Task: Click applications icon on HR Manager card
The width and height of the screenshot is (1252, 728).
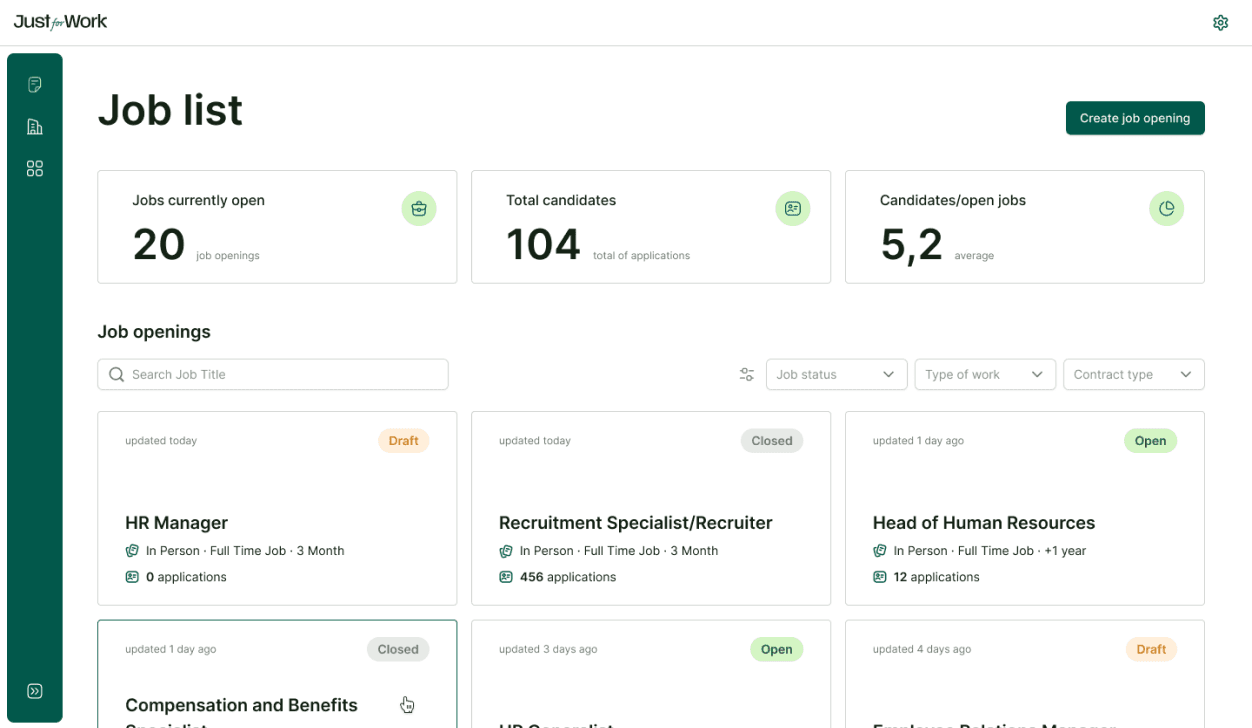Action: 132,577
